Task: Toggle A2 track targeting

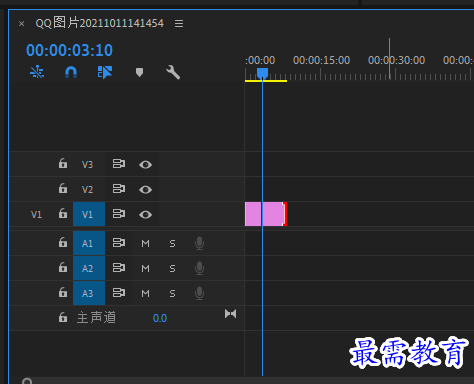Action: tap(89, 268)
